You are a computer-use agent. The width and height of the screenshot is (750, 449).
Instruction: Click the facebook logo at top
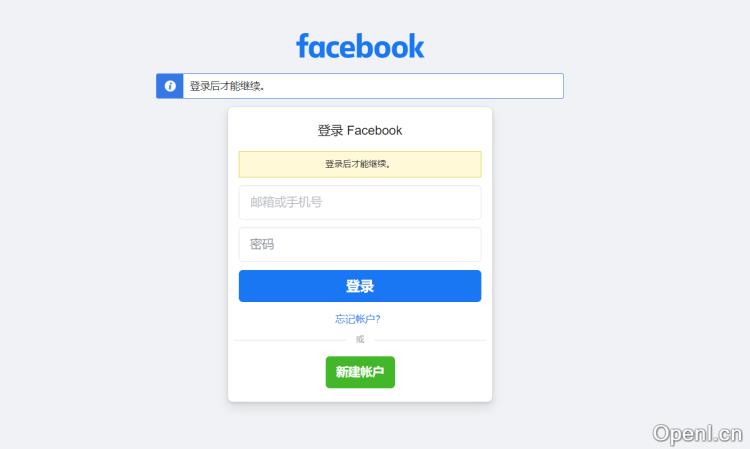(360, 46)
